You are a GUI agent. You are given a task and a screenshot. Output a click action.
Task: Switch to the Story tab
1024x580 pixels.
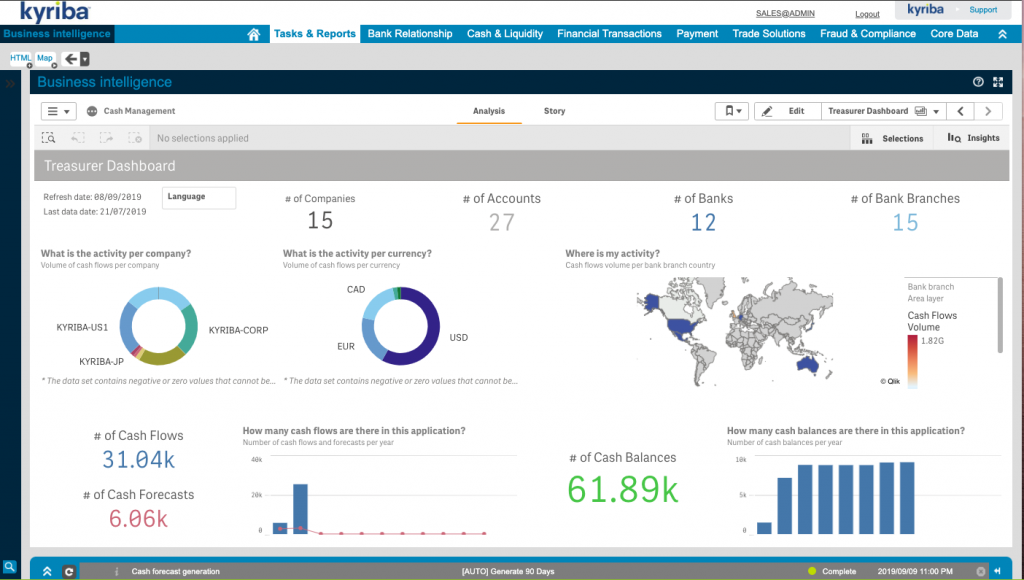[x=554, y=111]
